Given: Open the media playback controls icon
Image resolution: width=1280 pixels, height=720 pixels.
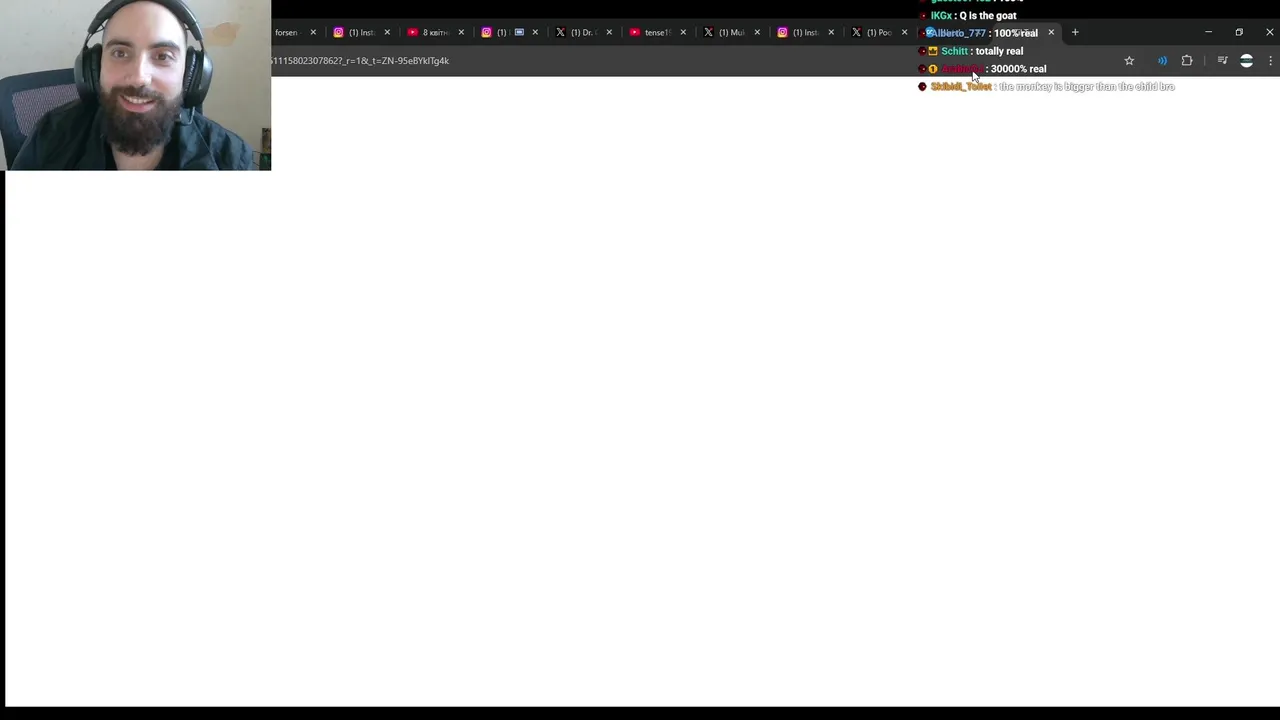Looking at the screenshot, I should 1222,61.
